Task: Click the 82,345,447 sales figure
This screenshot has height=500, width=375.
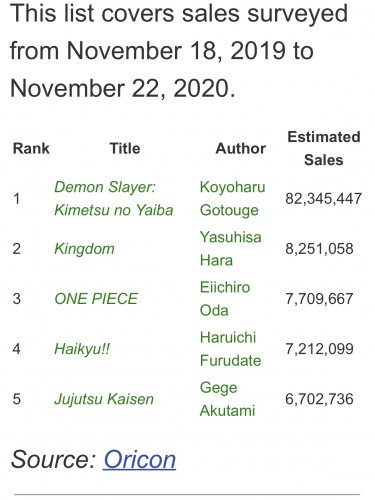Action: coord(323,199)
